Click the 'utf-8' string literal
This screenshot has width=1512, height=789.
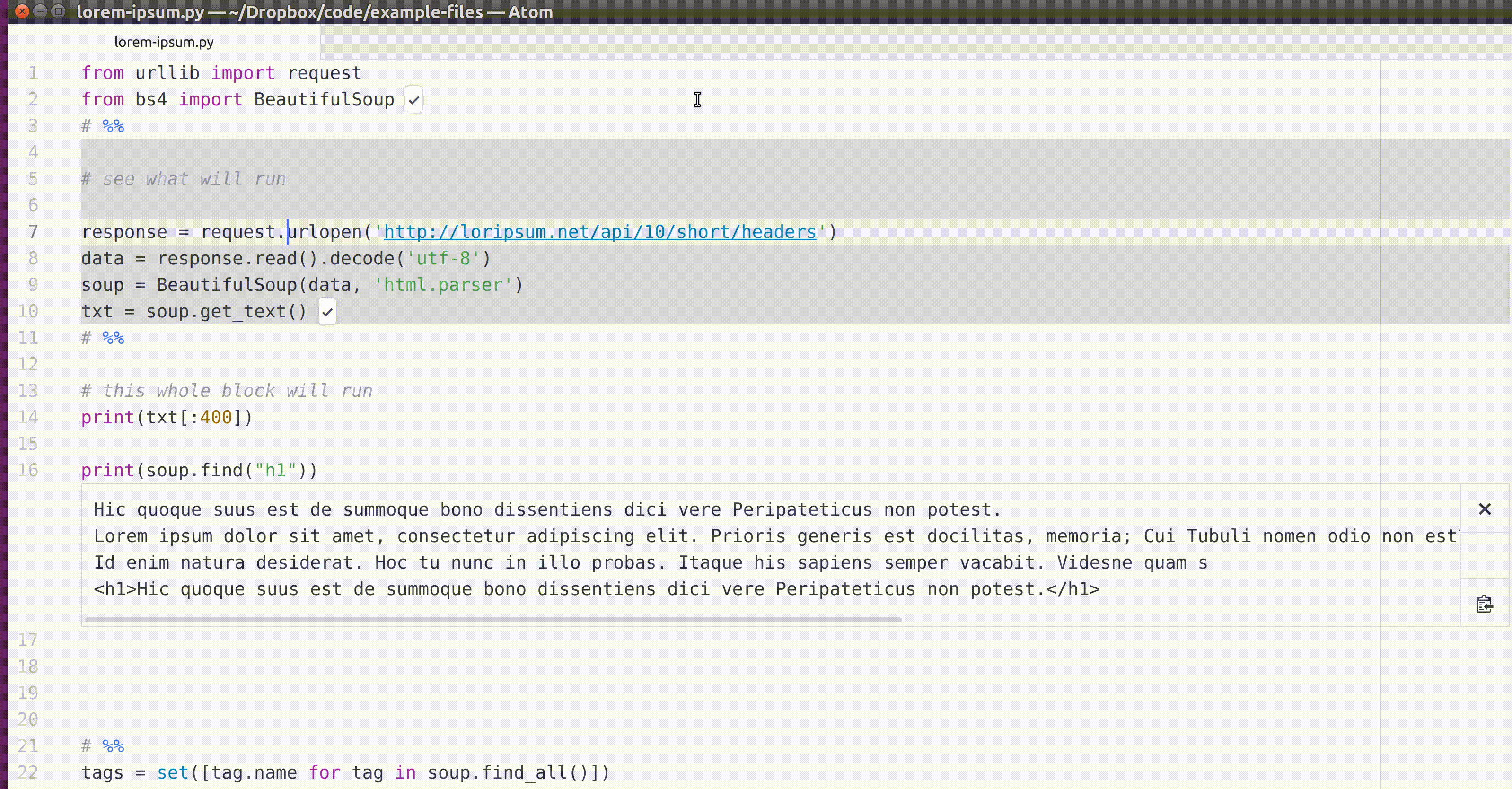443,258
